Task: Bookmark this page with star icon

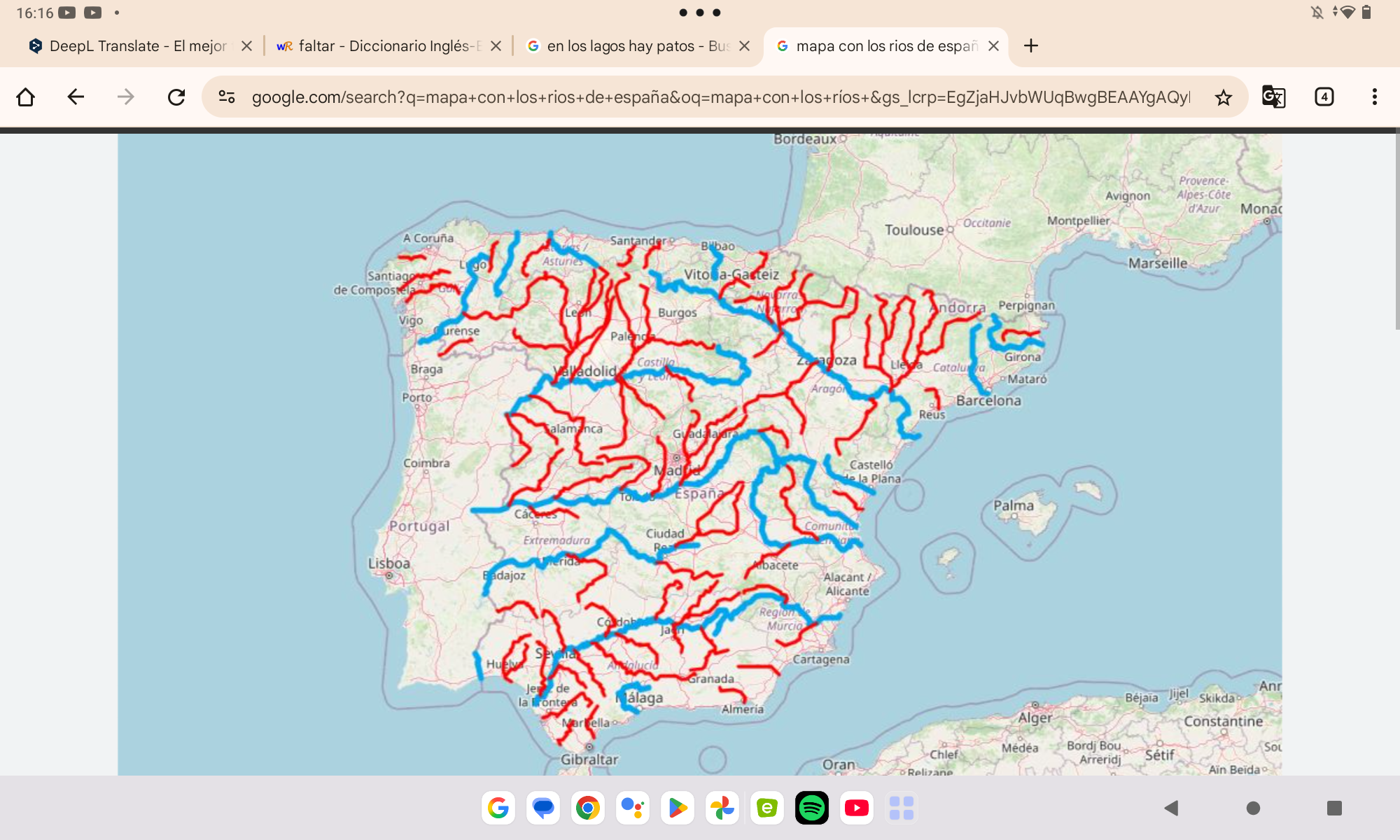Action: coord(1223,97)
